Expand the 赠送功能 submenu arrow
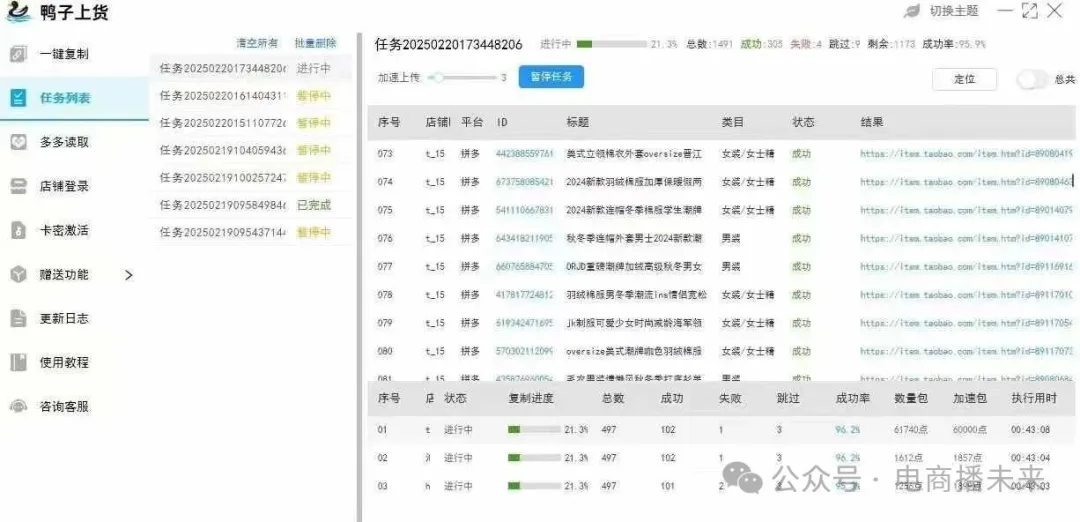This screenshot has width=1080, height=522. coord(128,275)
